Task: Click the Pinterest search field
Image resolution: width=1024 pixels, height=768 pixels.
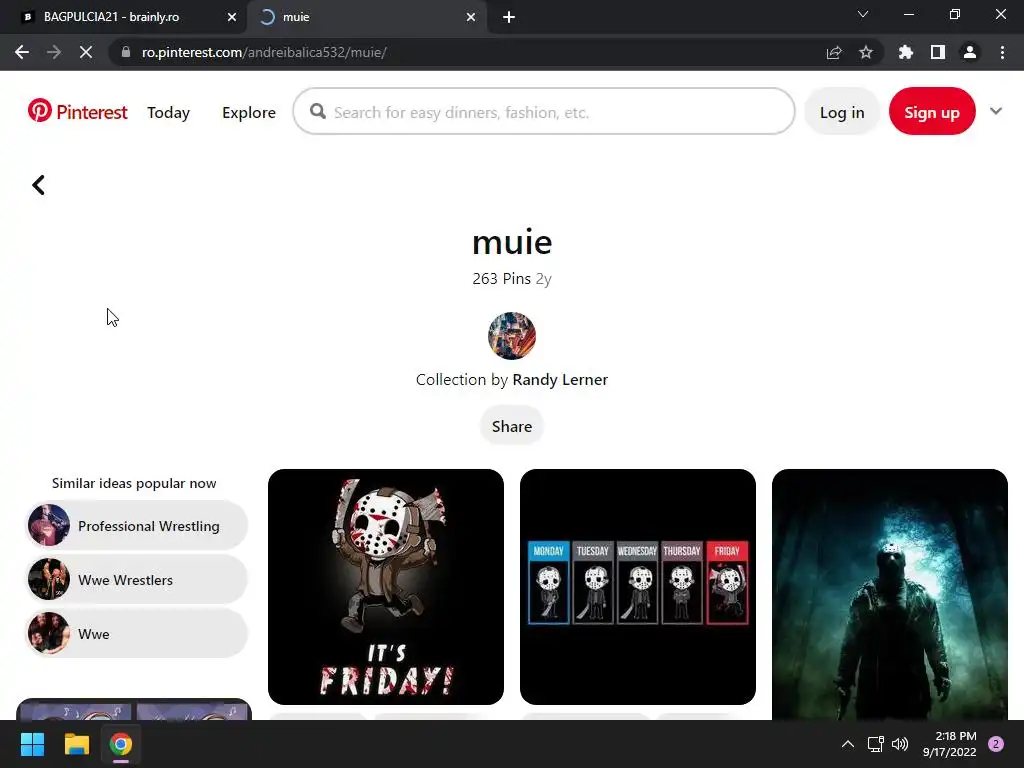Action: point(544,112)
